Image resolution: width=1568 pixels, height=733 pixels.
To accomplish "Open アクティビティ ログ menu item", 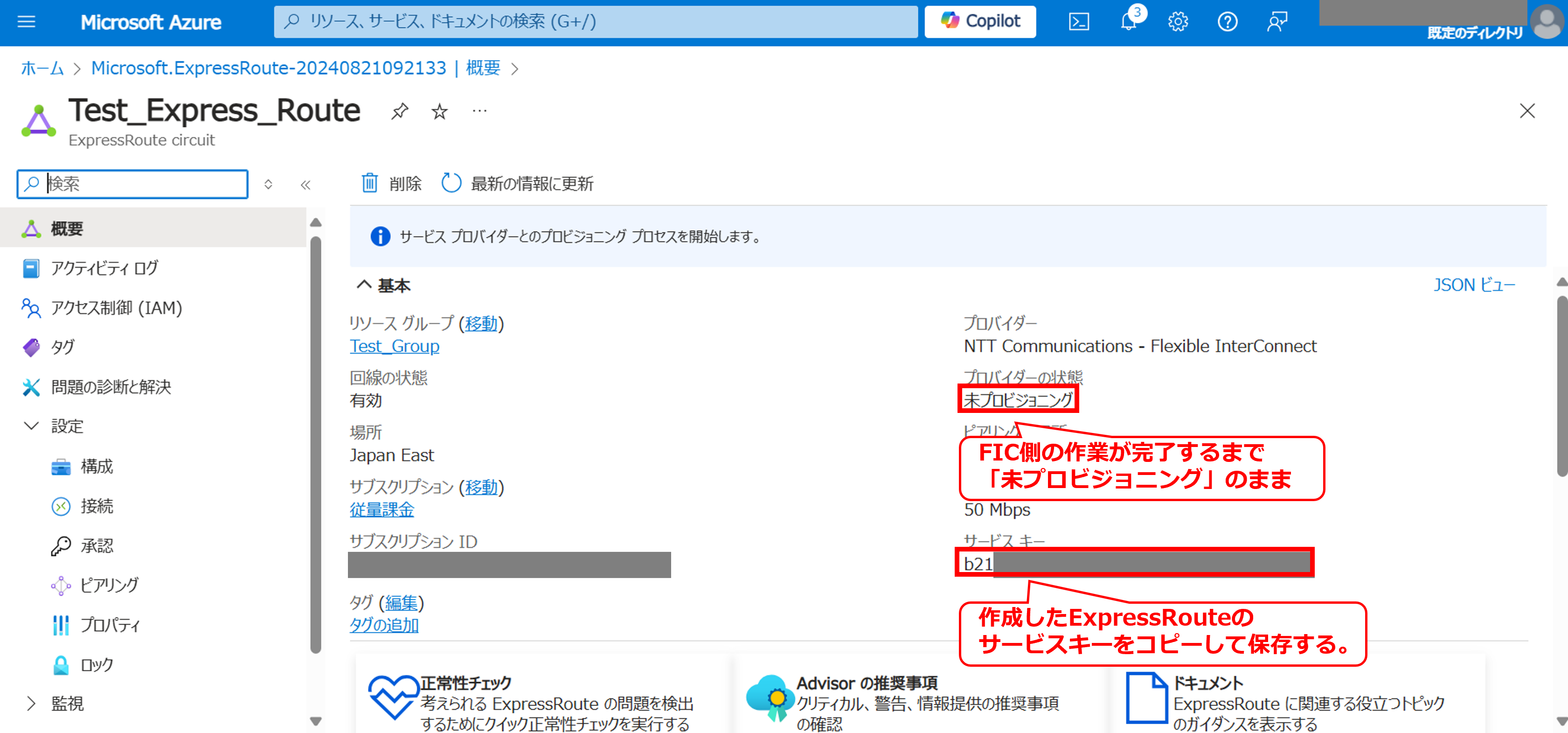I will tap(104, 268).
